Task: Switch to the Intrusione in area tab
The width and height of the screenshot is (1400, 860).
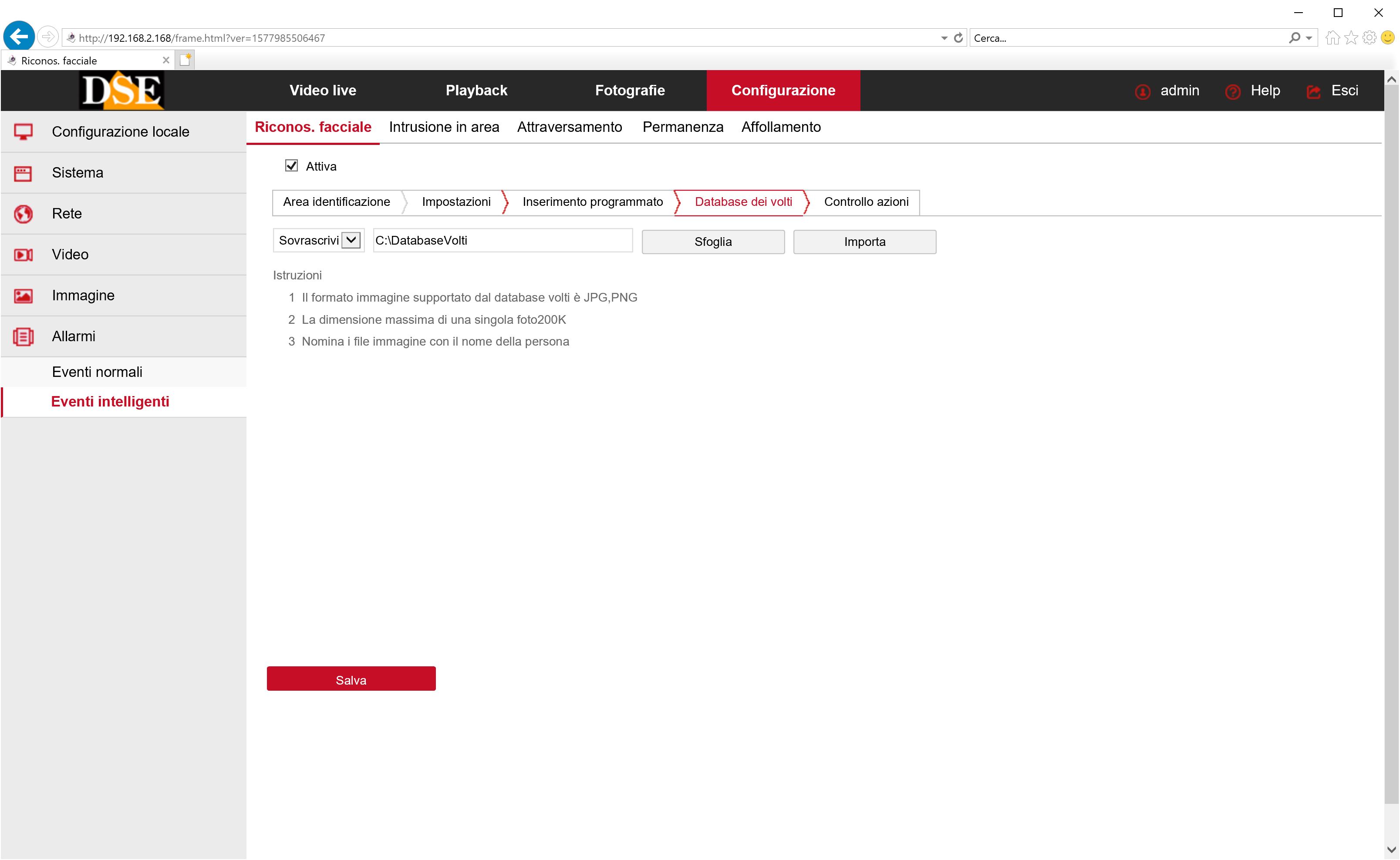Action: (x=444, y=127)
